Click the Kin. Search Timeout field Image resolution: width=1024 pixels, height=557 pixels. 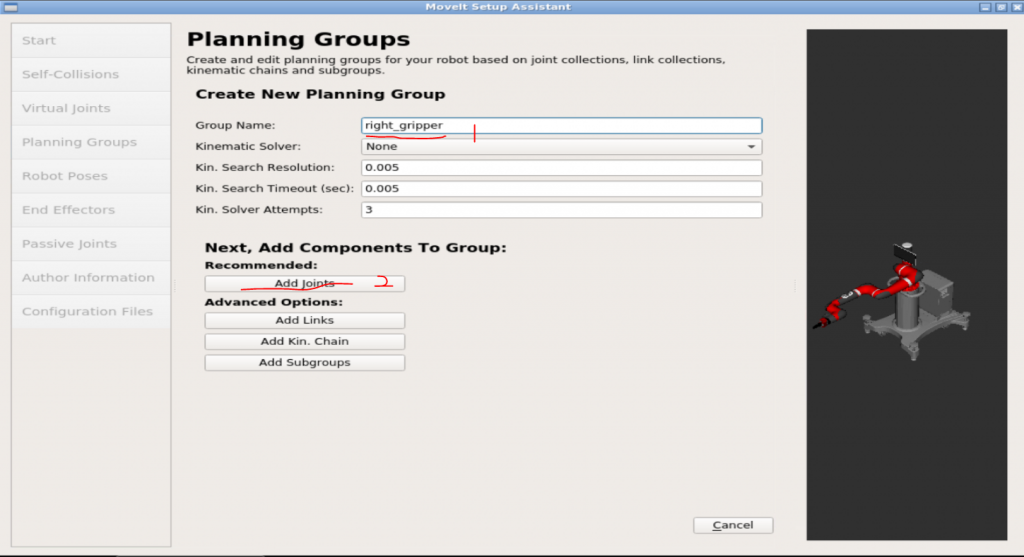561,189
